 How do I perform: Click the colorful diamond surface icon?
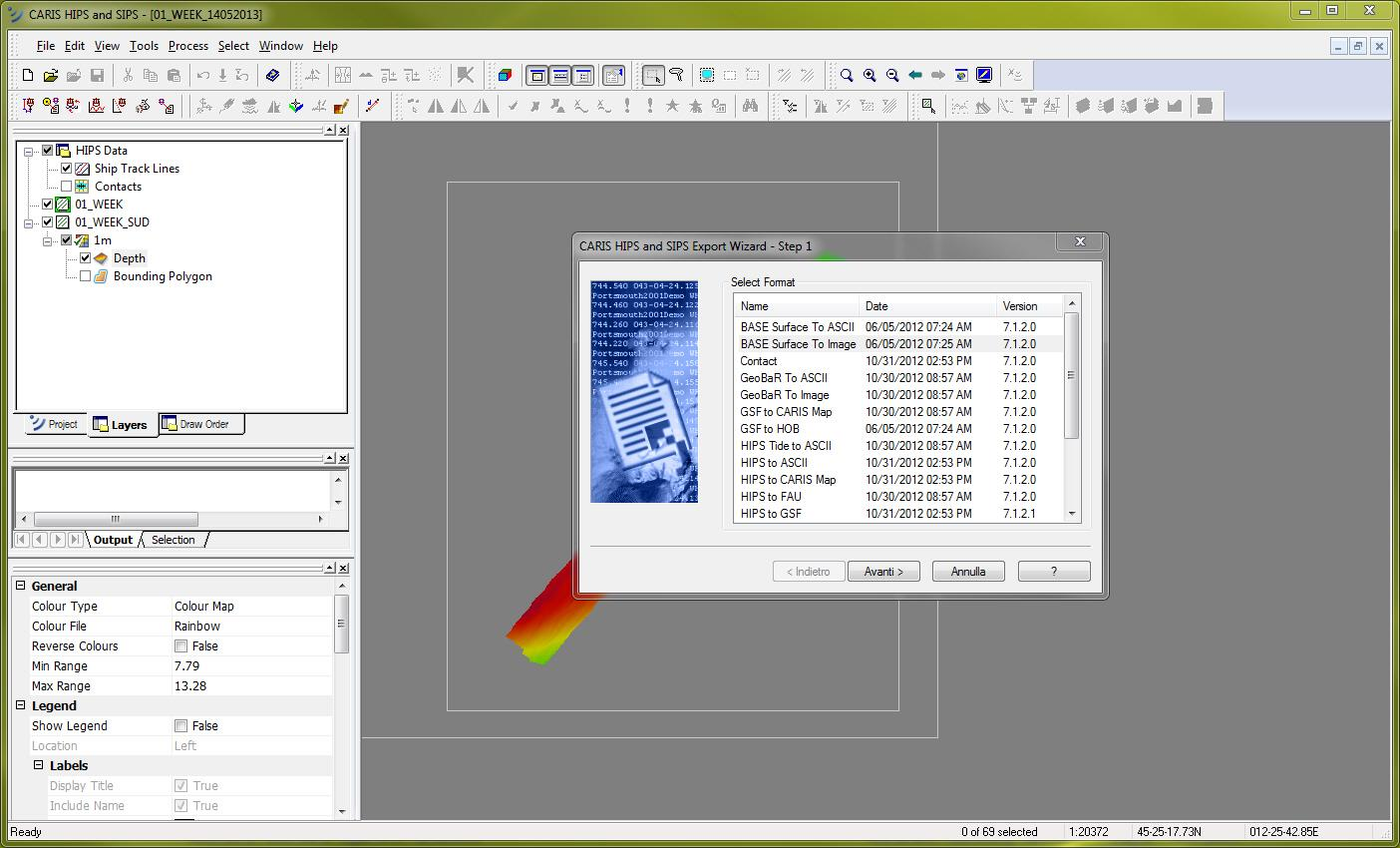(296, 106)
